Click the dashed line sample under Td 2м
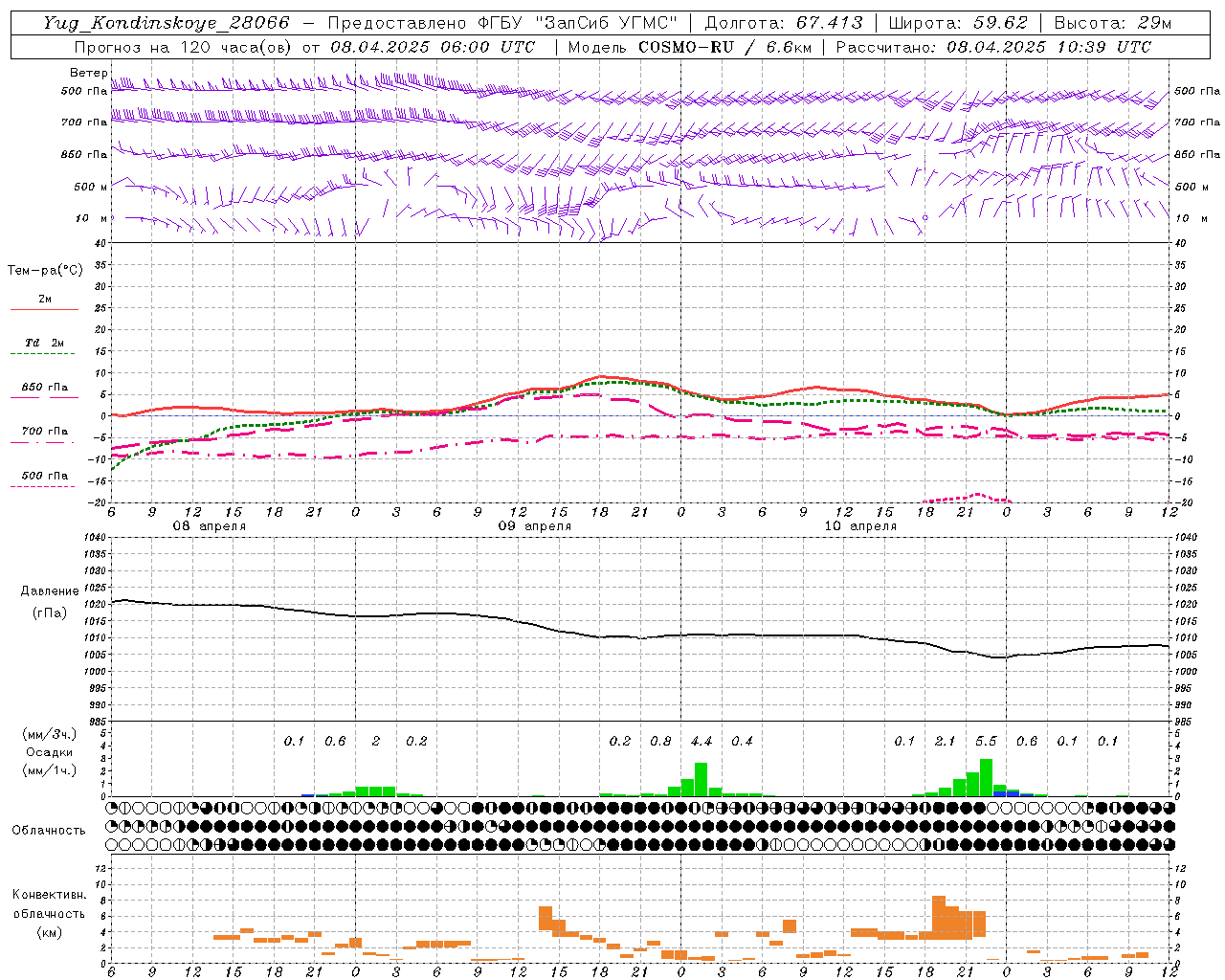Viewport: 1225px width, 980px height. [42, 354]
